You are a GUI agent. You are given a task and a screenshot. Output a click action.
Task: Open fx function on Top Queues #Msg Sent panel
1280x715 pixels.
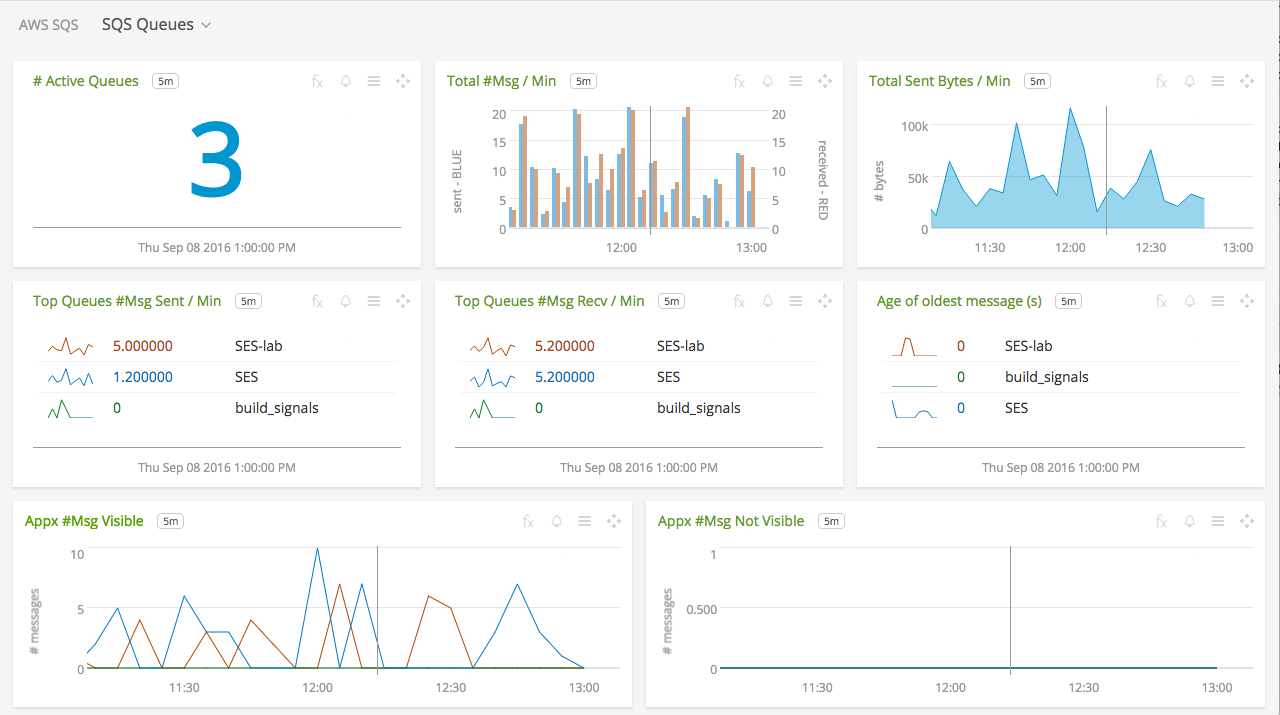[x=317, y=301]
